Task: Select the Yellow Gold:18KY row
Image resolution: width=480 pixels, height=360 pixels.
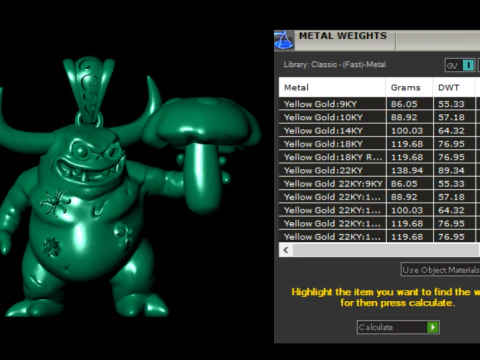Action: [379, 144]
